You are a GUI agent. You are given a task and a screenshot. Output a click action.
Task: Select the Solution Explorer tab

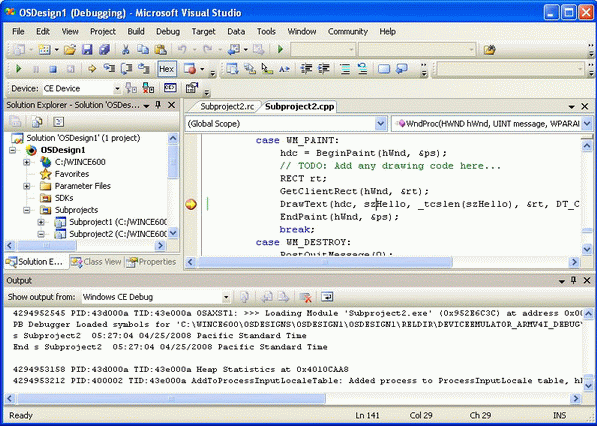tap(36, 262)
